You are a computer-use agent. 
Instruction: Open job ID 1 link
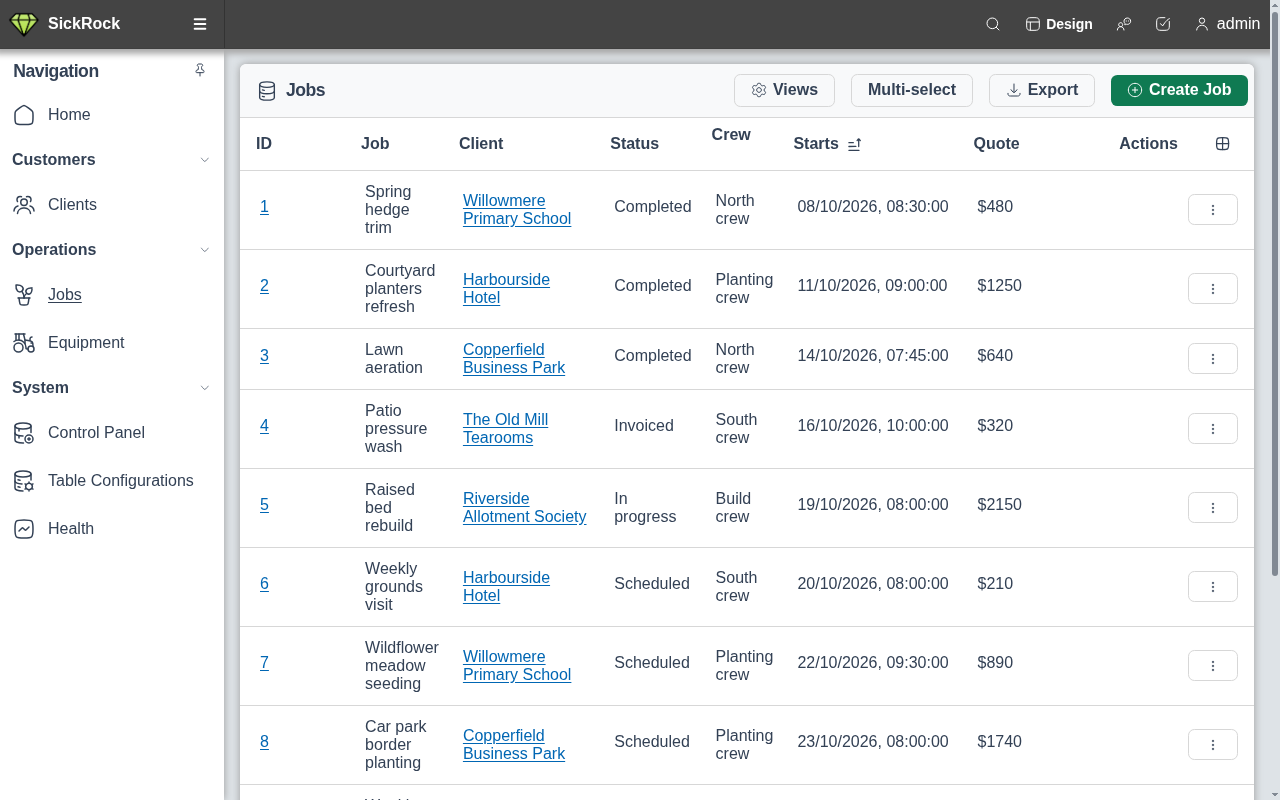point(264,207)
